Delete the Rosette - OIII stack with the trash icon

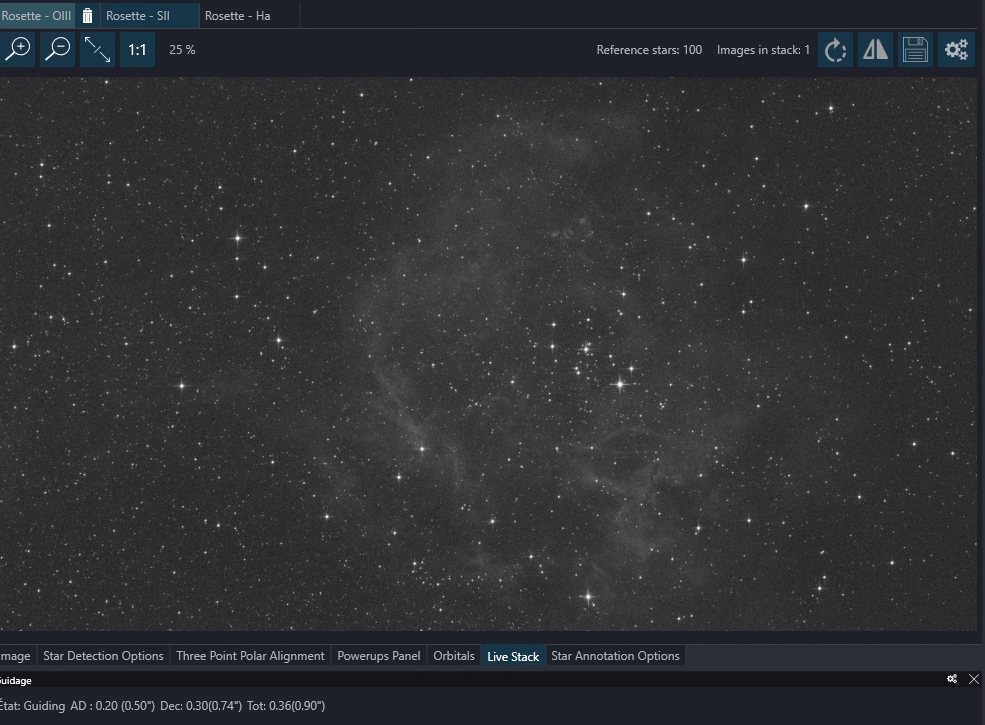point(87,16)
